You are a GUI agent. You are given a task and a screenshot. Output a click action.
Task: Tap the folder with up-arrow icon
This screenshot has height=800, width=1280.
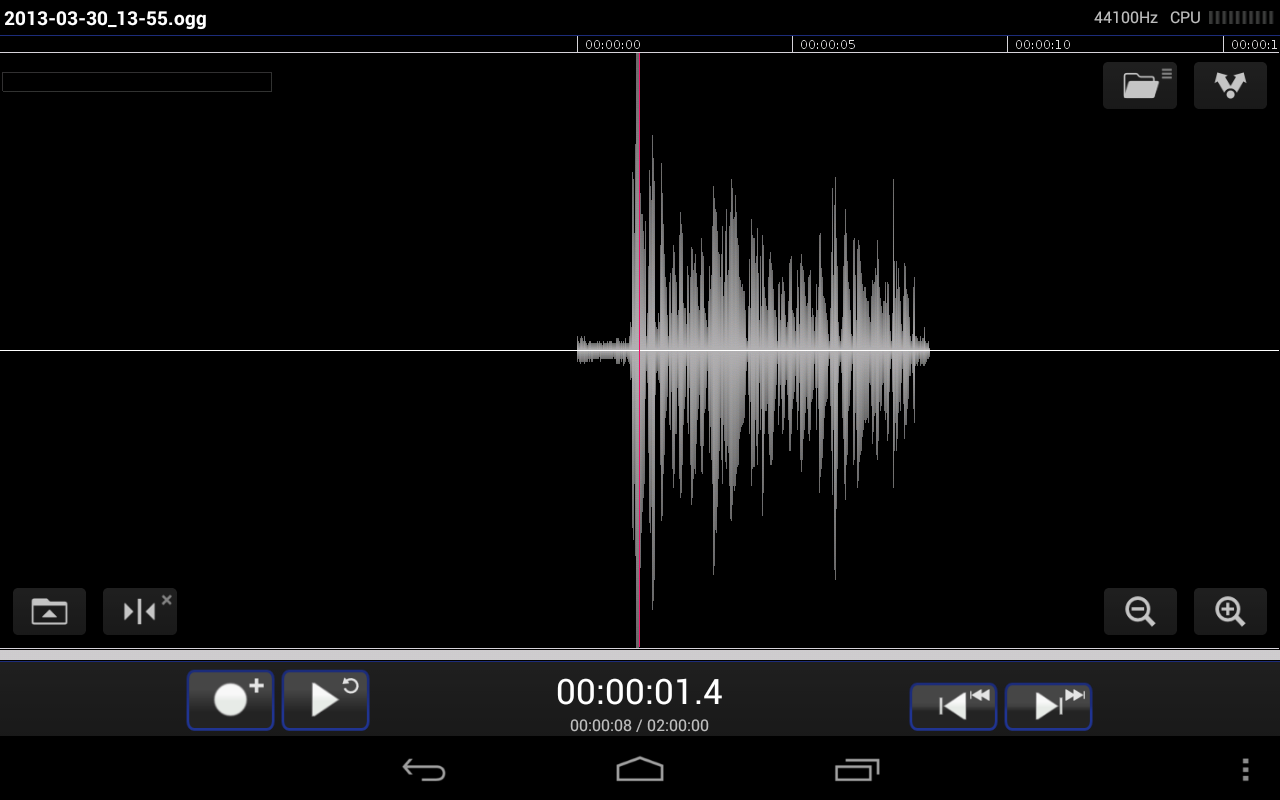click(49, 611)
